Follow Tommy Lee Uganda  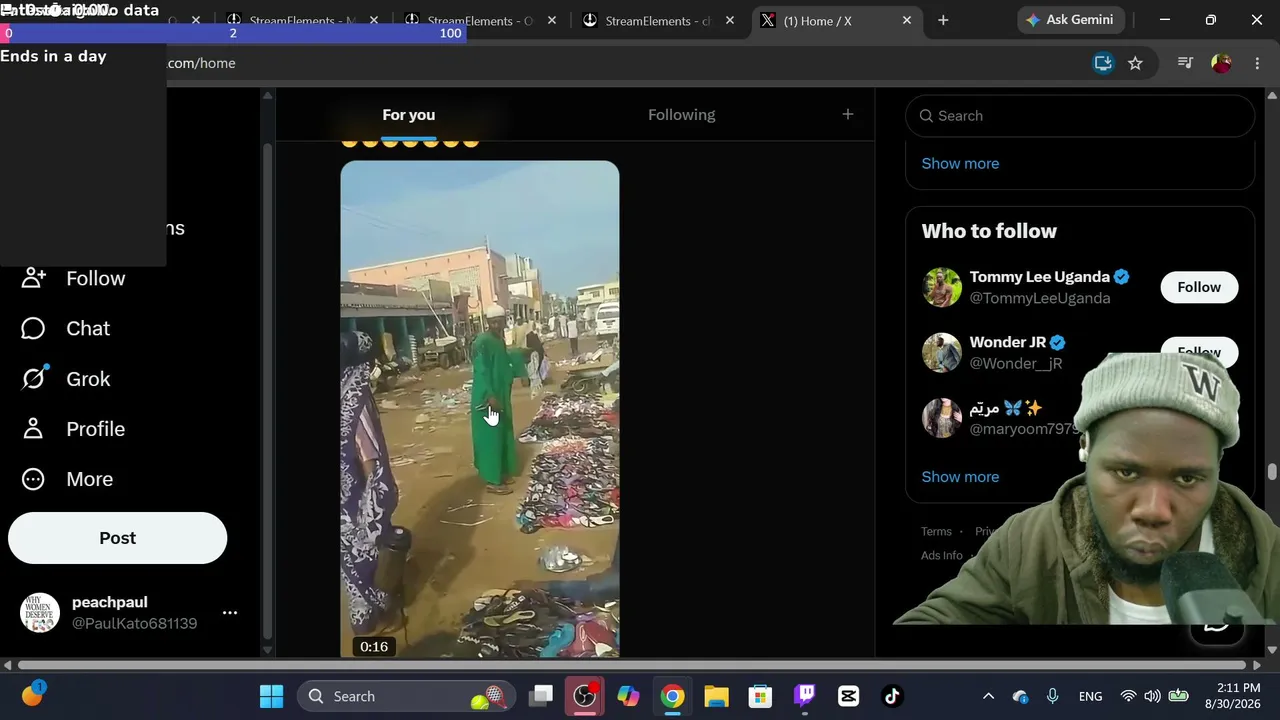[1199, 287]
